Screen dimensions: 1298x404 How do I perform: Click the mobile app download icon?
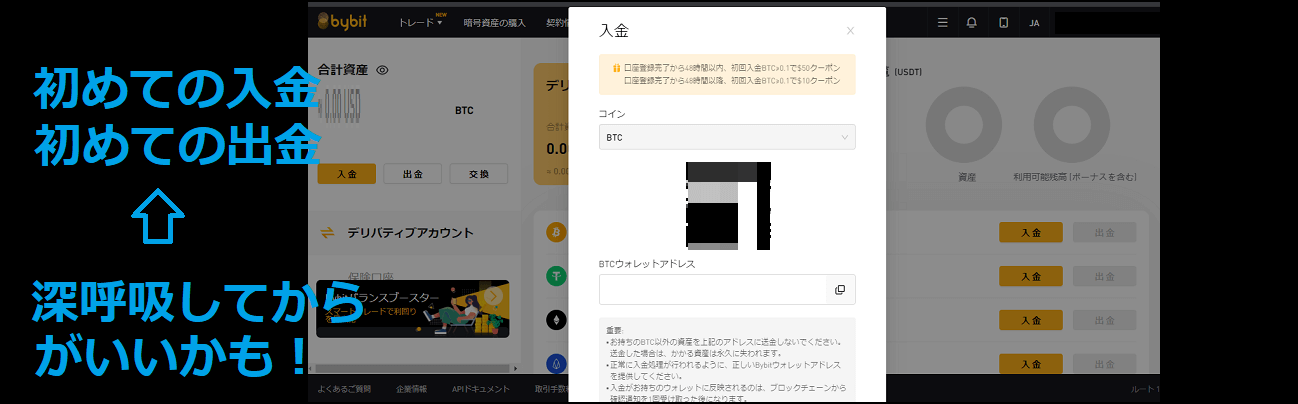point(1004,23)
